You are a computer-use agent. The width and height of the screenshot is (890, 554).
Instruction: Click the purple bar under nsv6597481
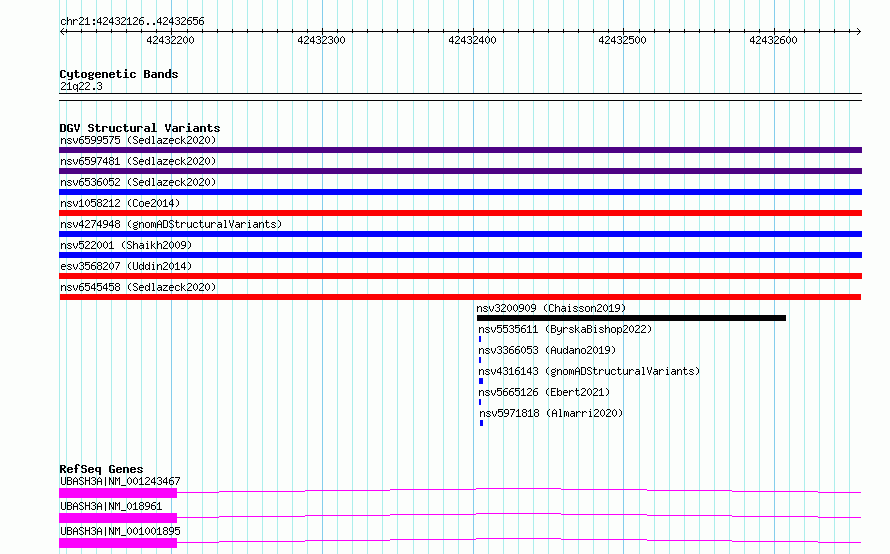[460, 171]
